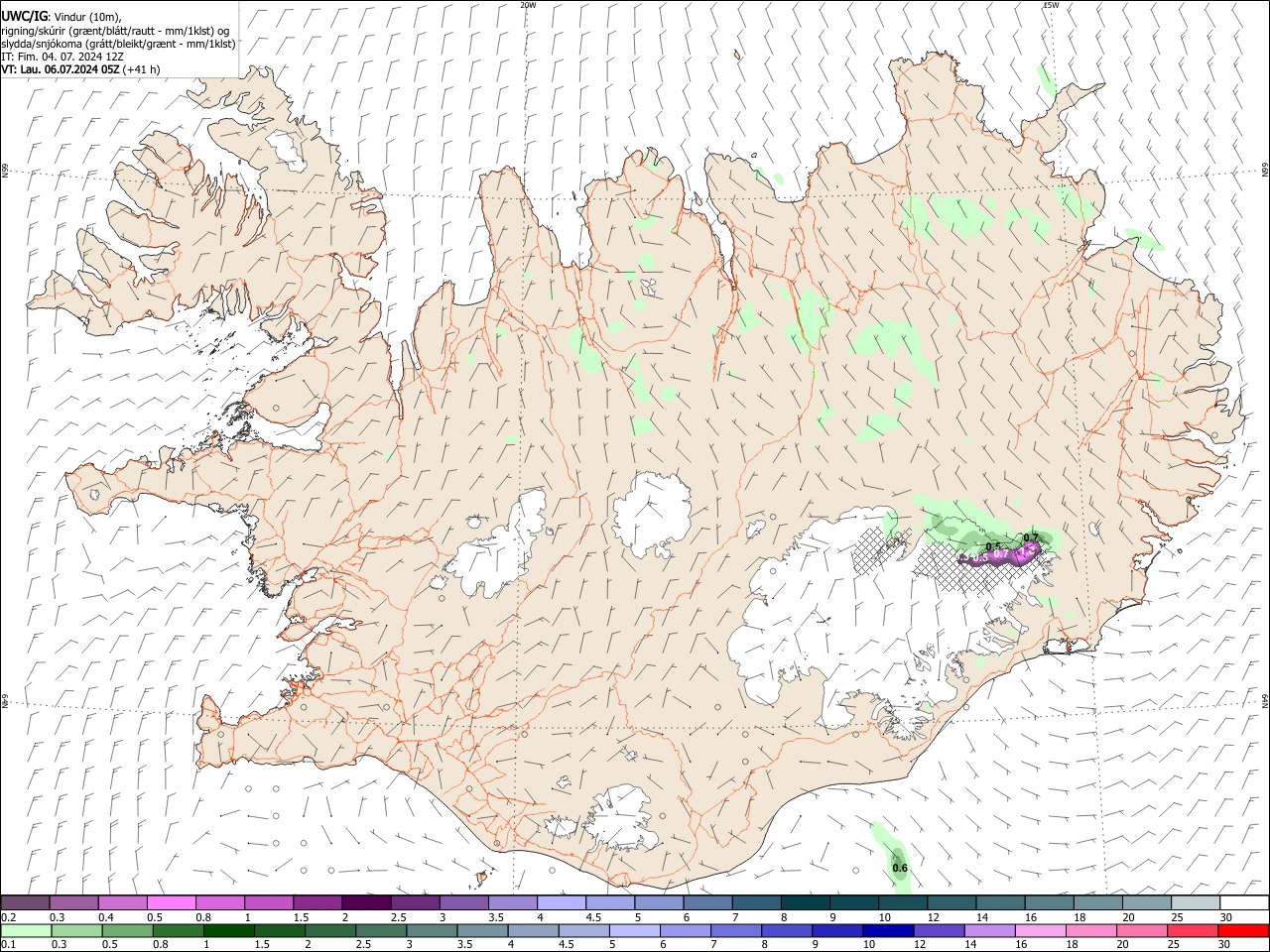
Task: Select the darkest purple 2 snow scale swatch
Action: pos(366,903)
